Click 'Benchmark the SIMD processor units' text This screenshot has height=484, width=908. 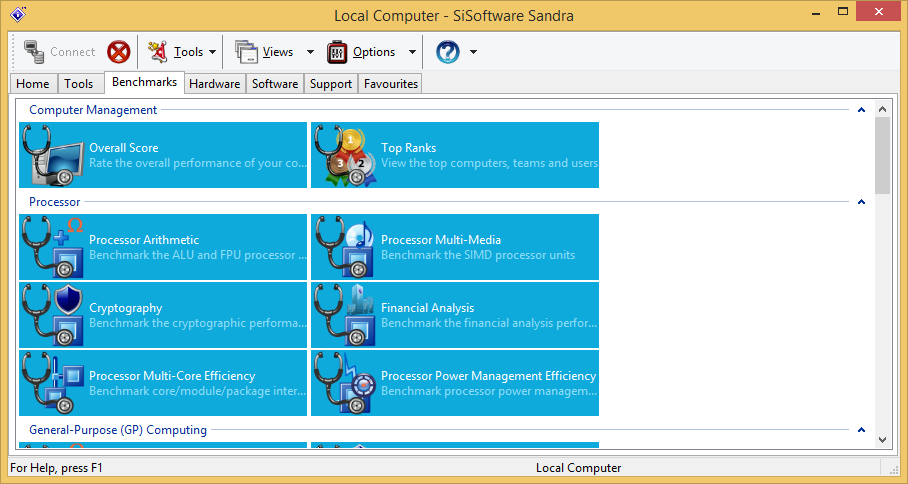478,255
